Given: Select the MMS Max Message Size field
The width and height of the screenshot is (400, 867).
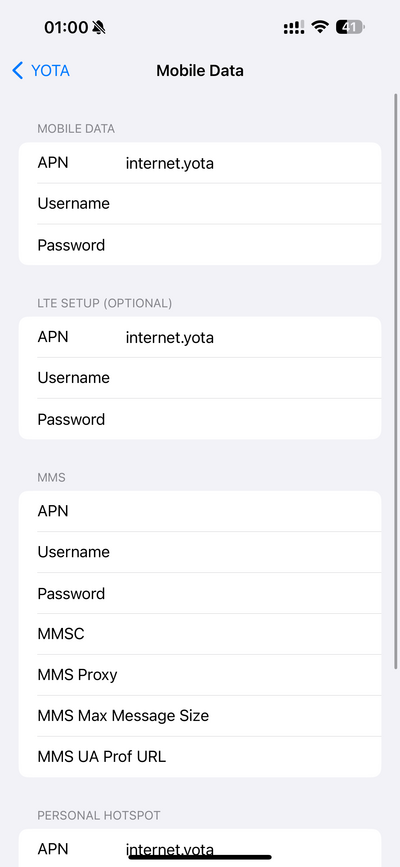Looking at the screenshot, I should [x=200, y=715].
